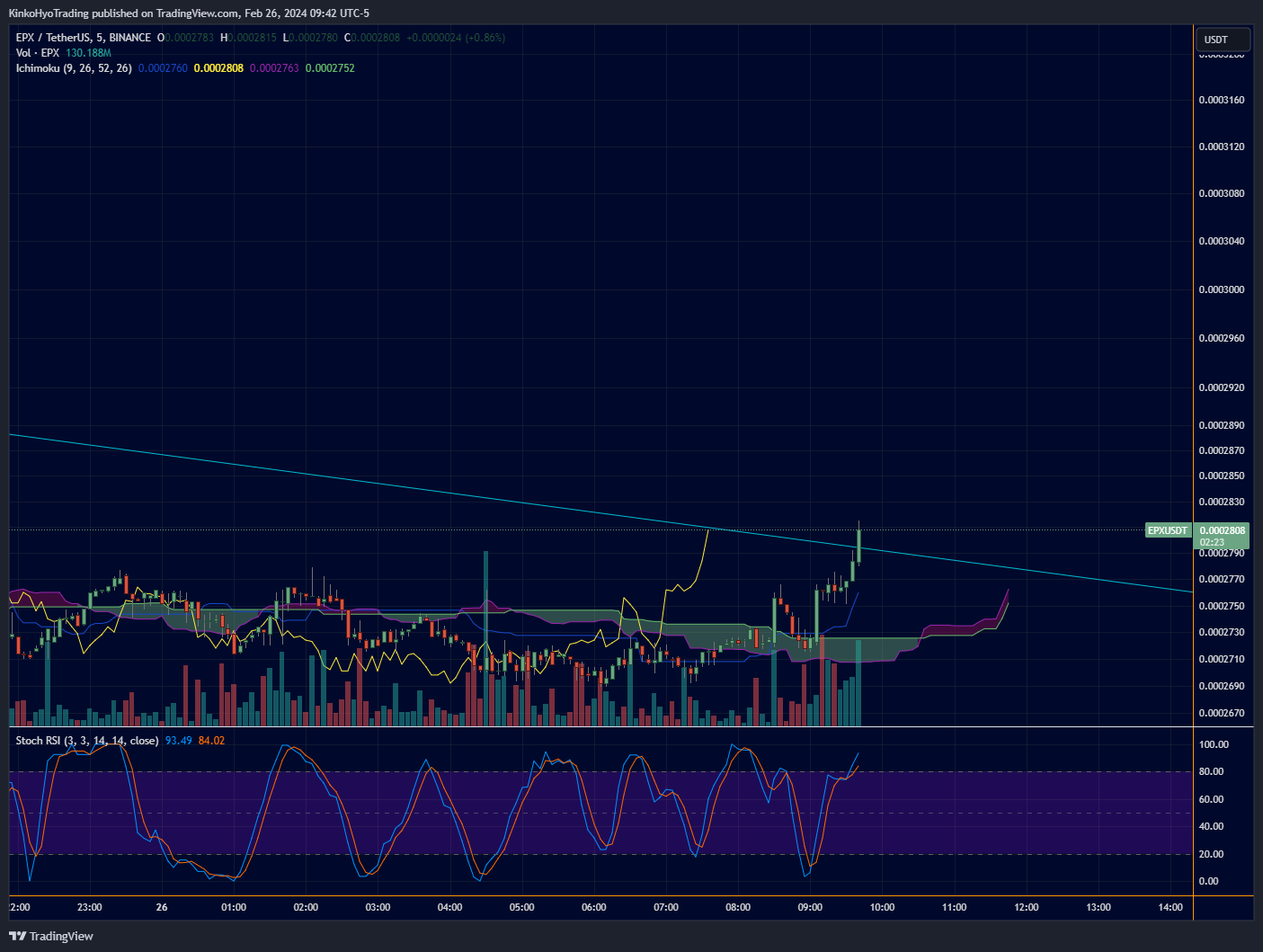This screenshot has width=1263, height=952.
Task: Click the 10:00 time axis label
Action: [882, 907]
